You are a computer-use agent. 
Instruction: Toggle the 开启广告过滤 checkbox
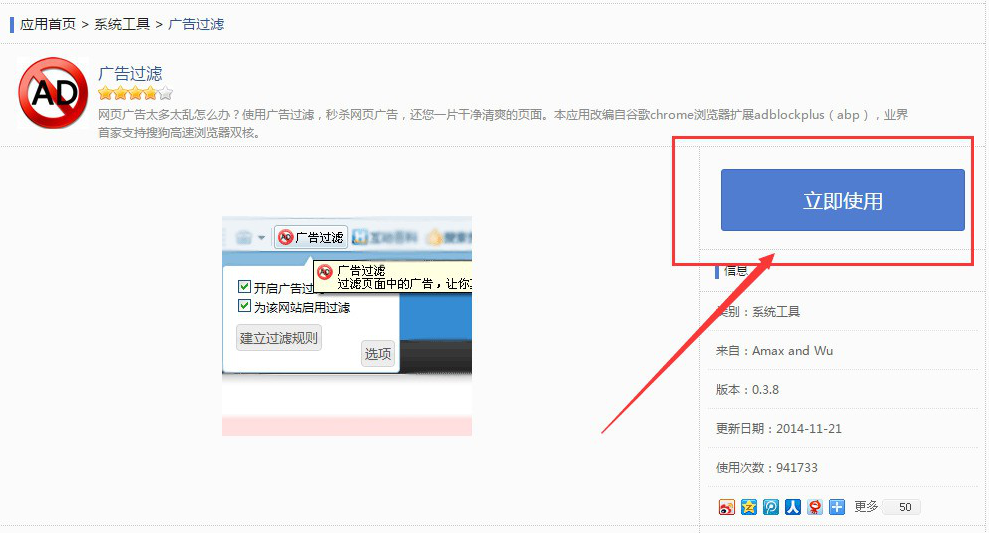[244, 288]
